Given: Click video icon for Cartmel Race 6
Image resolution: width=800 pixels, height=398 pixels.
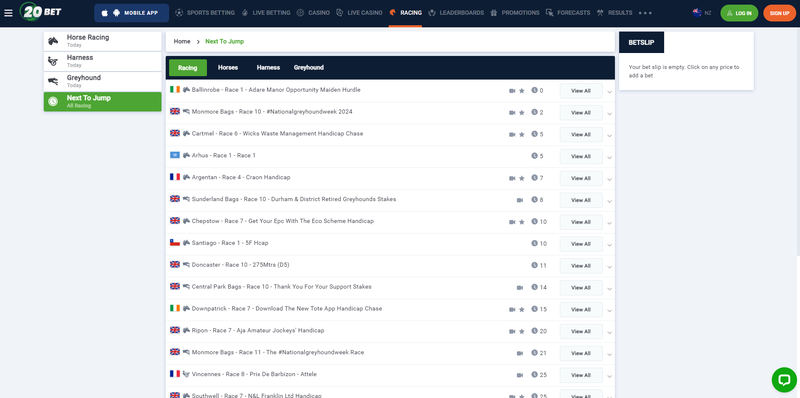Looking at the screenshot, I should point(512,135).
